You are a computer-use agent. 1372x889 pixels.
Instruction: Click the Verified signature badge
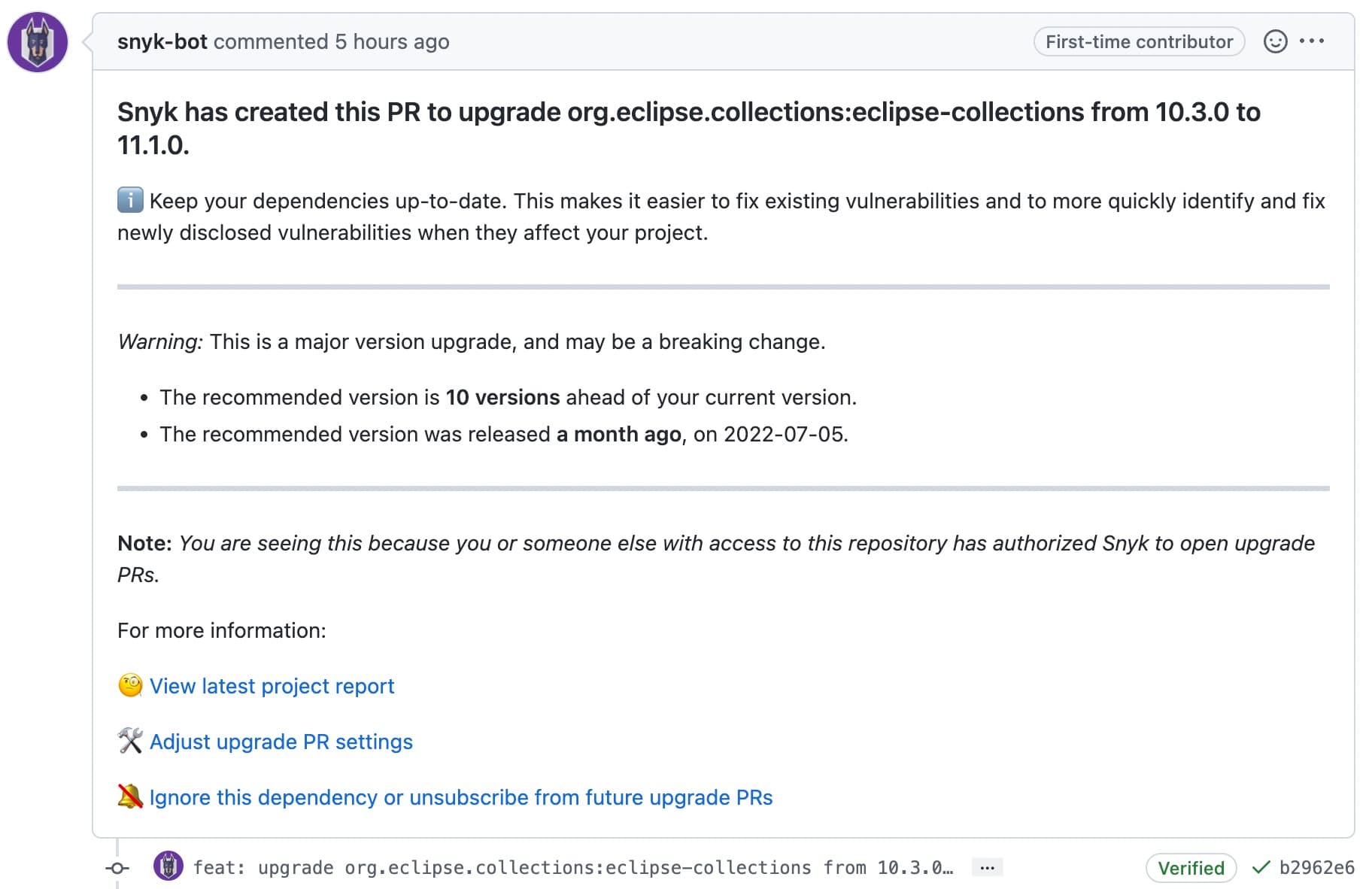[x=1191, y=868]
